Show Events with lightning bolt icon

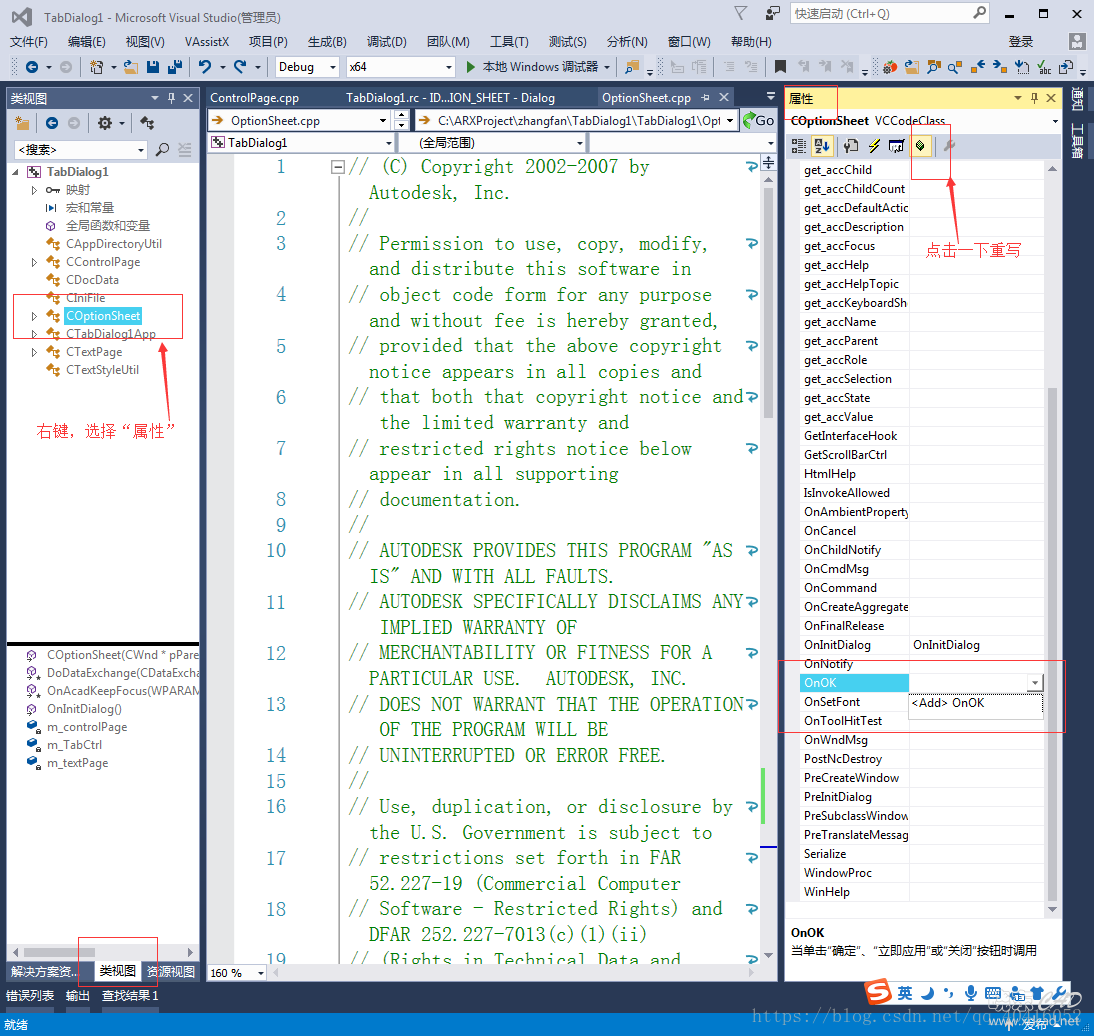pos(874,146)
